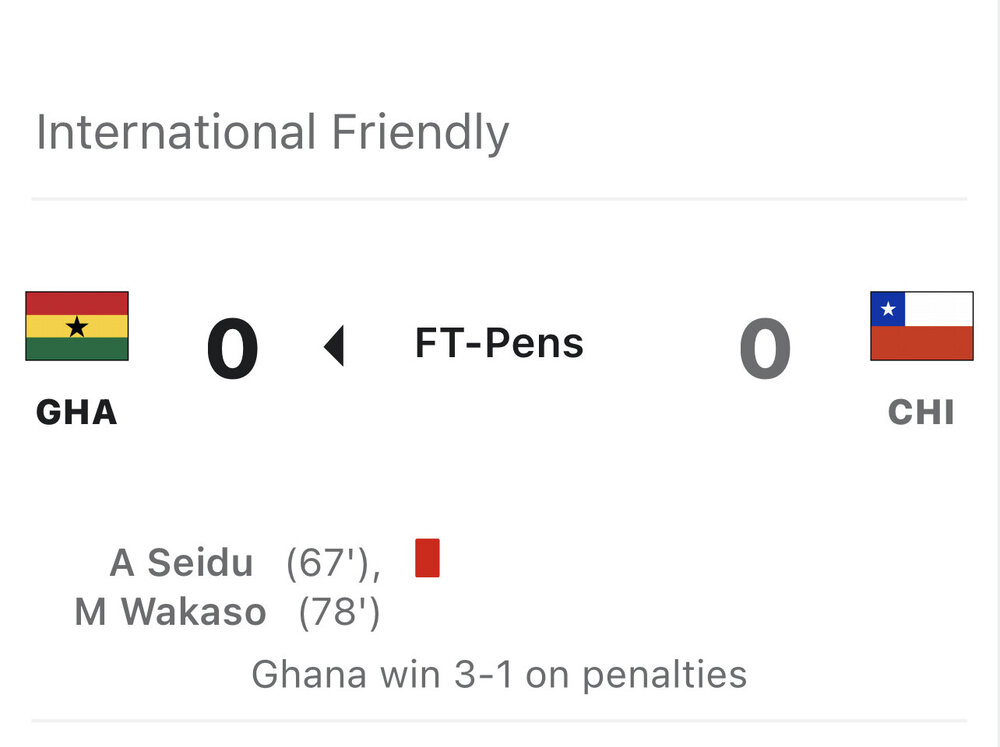Click Chile's score of 0
Viewport: 1000px width, 747px height.
[765, 349]
